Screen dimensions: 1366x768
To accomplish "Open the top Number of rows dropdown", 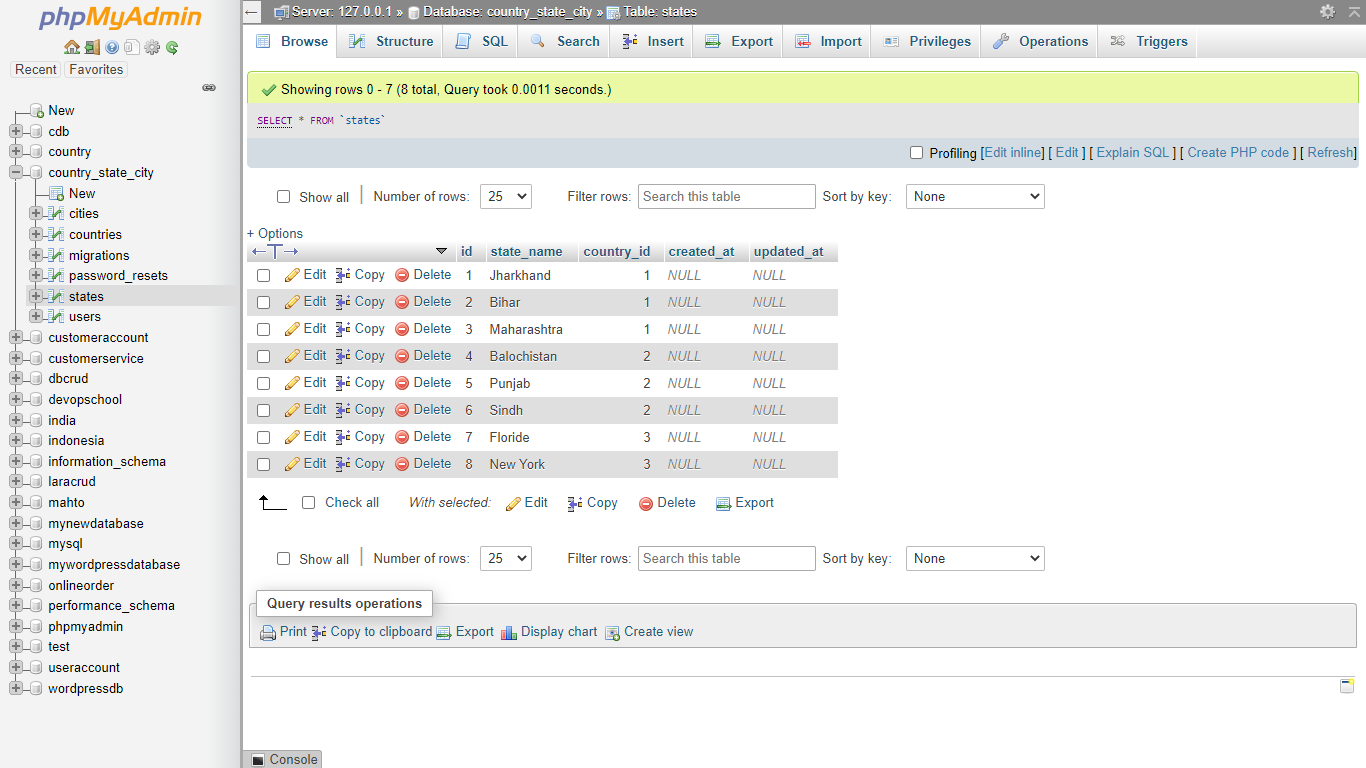I will (x=505, y=197).
